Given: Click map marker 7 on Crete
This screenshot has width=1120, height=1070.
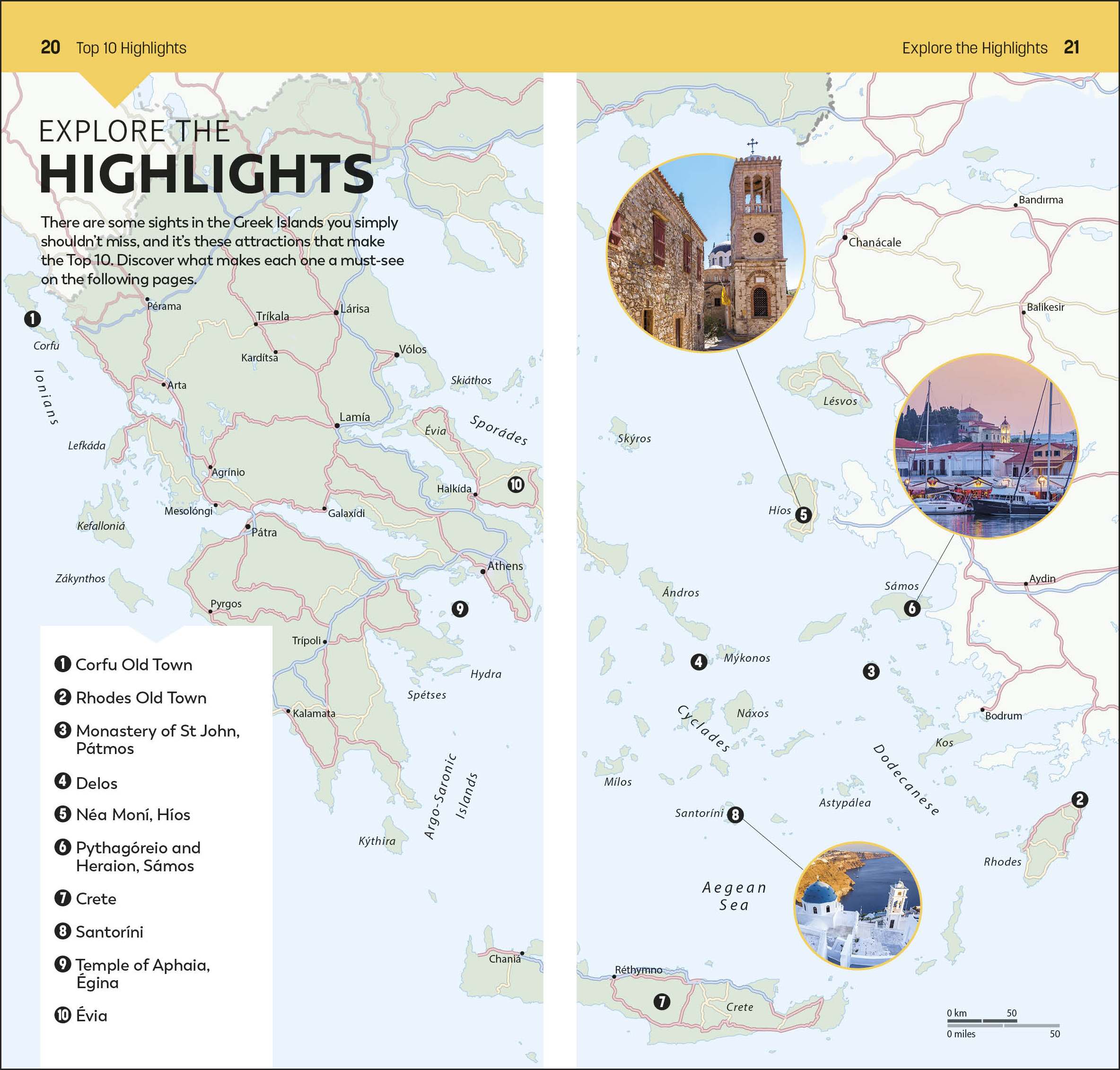Looking at the screenshot, I should (x=662, y=1001).
